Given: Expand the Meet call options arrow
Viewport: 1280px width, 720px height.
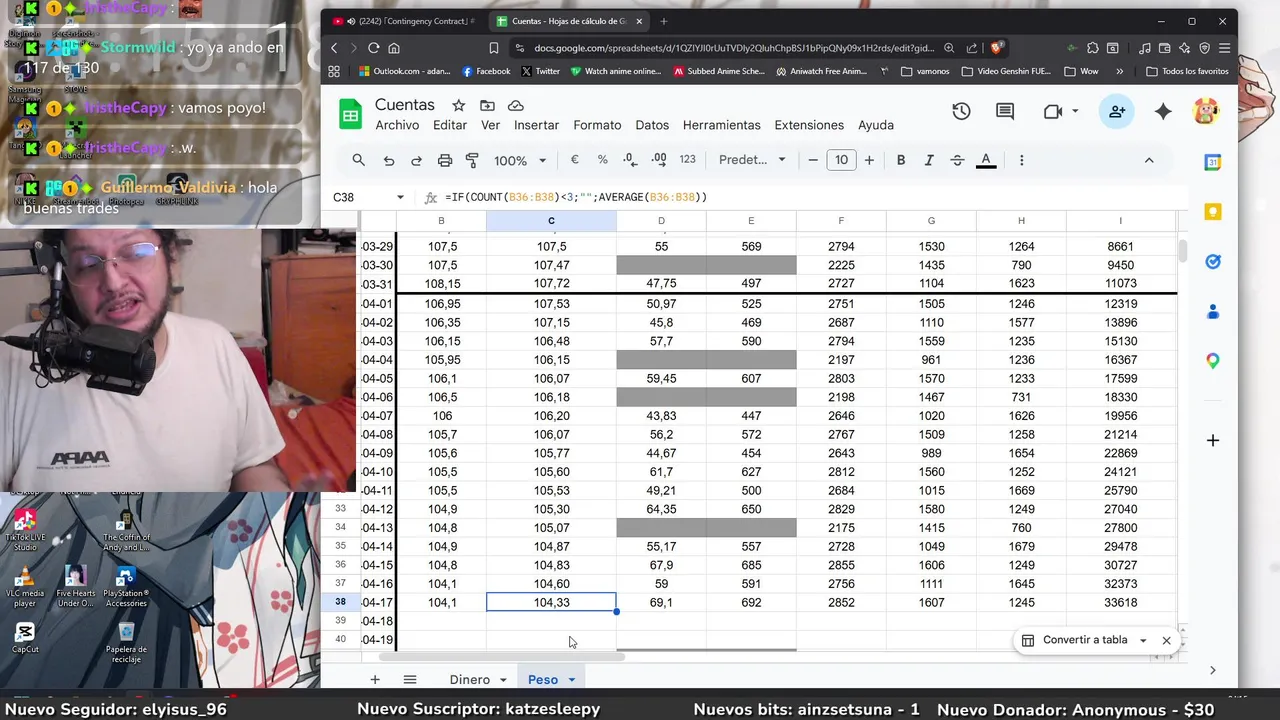Looking at the screenshot, I should [x=1075, y=112].
